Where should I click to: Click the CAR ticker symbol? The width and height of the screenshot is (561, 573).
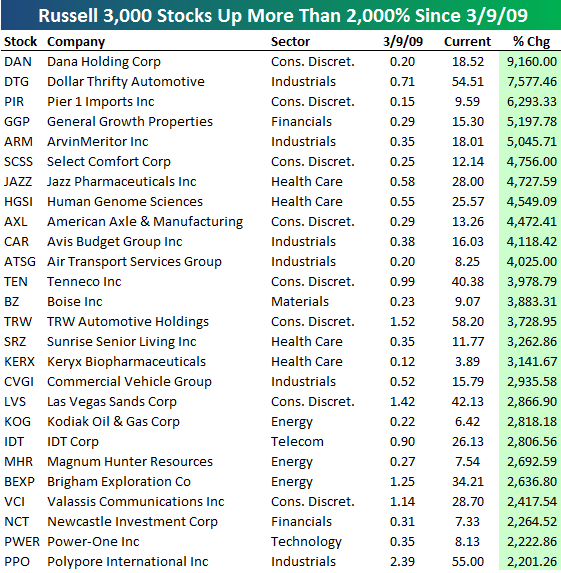(x=16, y=242)
